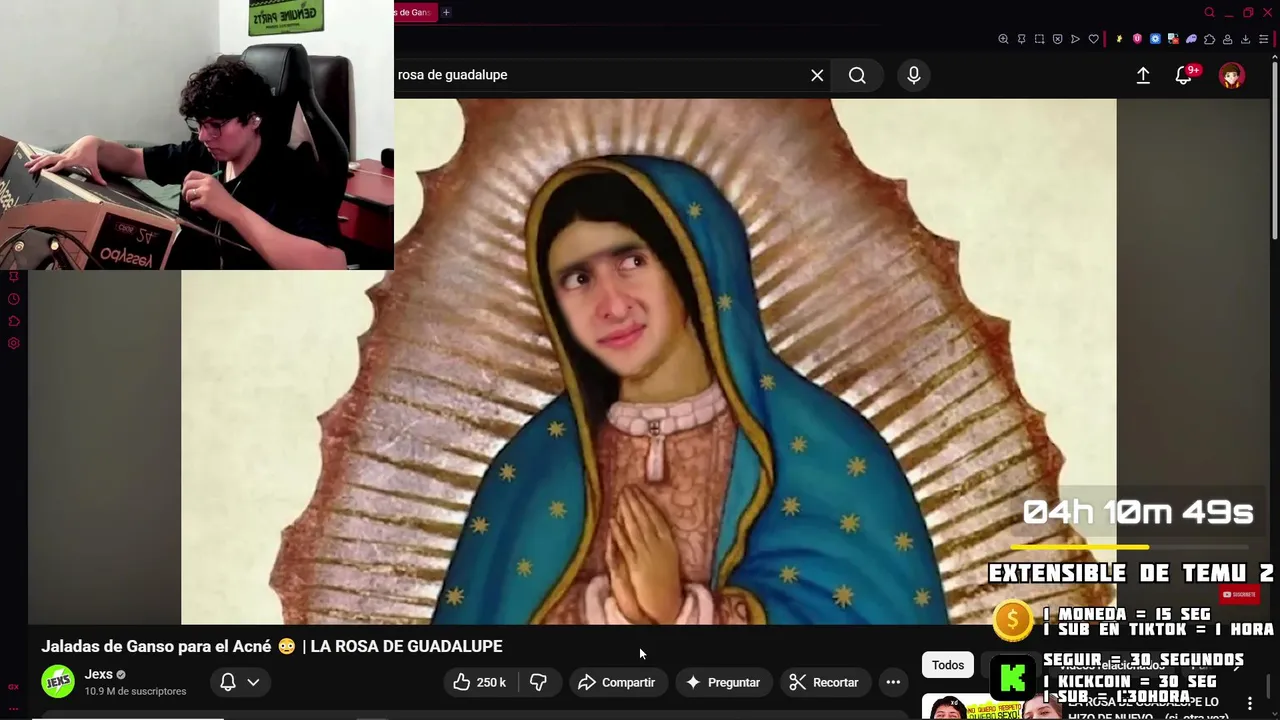Viewport: 1280px width, 720px height.
Task: Dislike the video with thumbs-down
Action: pos(539,682)
